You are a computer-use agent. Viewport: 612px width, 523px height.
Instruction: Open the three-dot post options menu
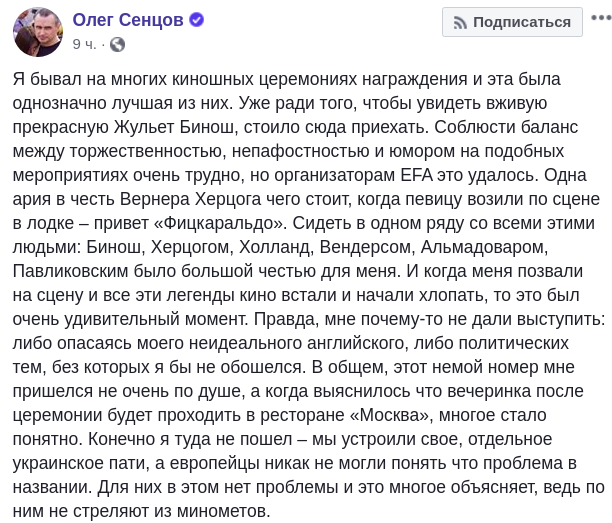click(x=598, y=21)
